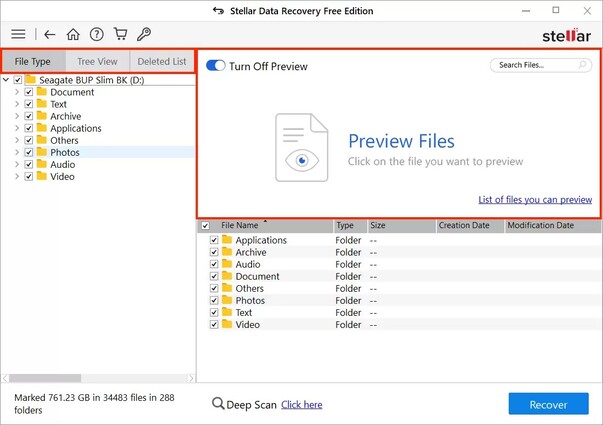Return to home screen icon
This screenshot has height=425, width=603.
(x=73, y=34)
